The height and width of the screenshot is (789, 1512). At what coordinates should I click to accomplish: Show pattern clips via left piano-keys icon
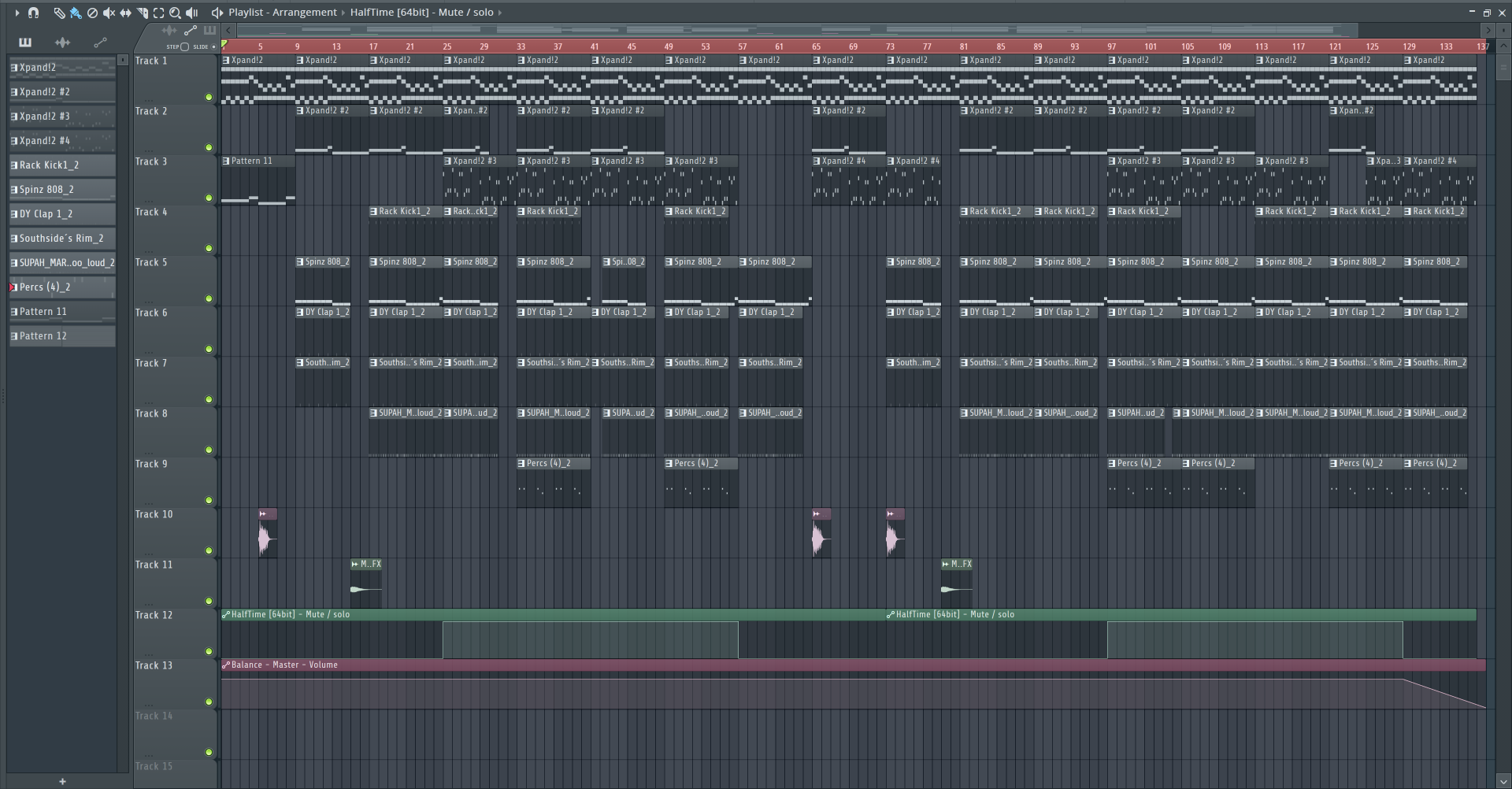coord(25,43)
